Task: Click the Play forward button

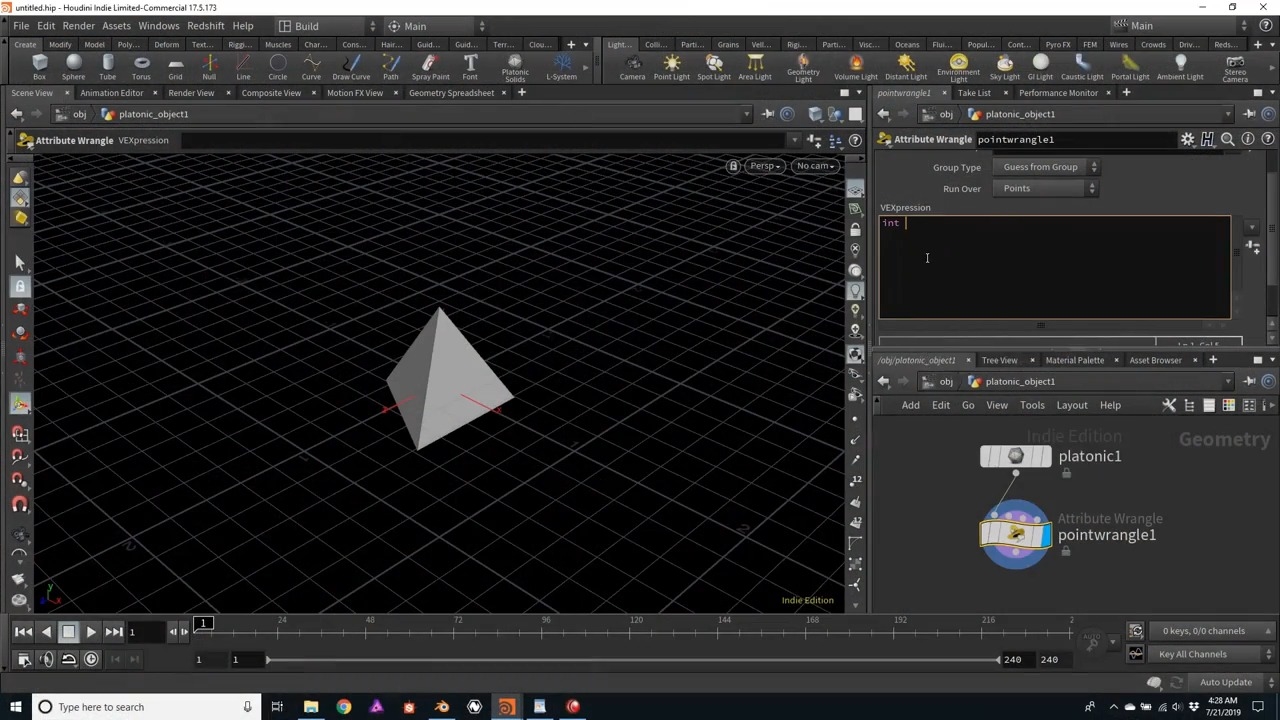Action: coord(91,631)
